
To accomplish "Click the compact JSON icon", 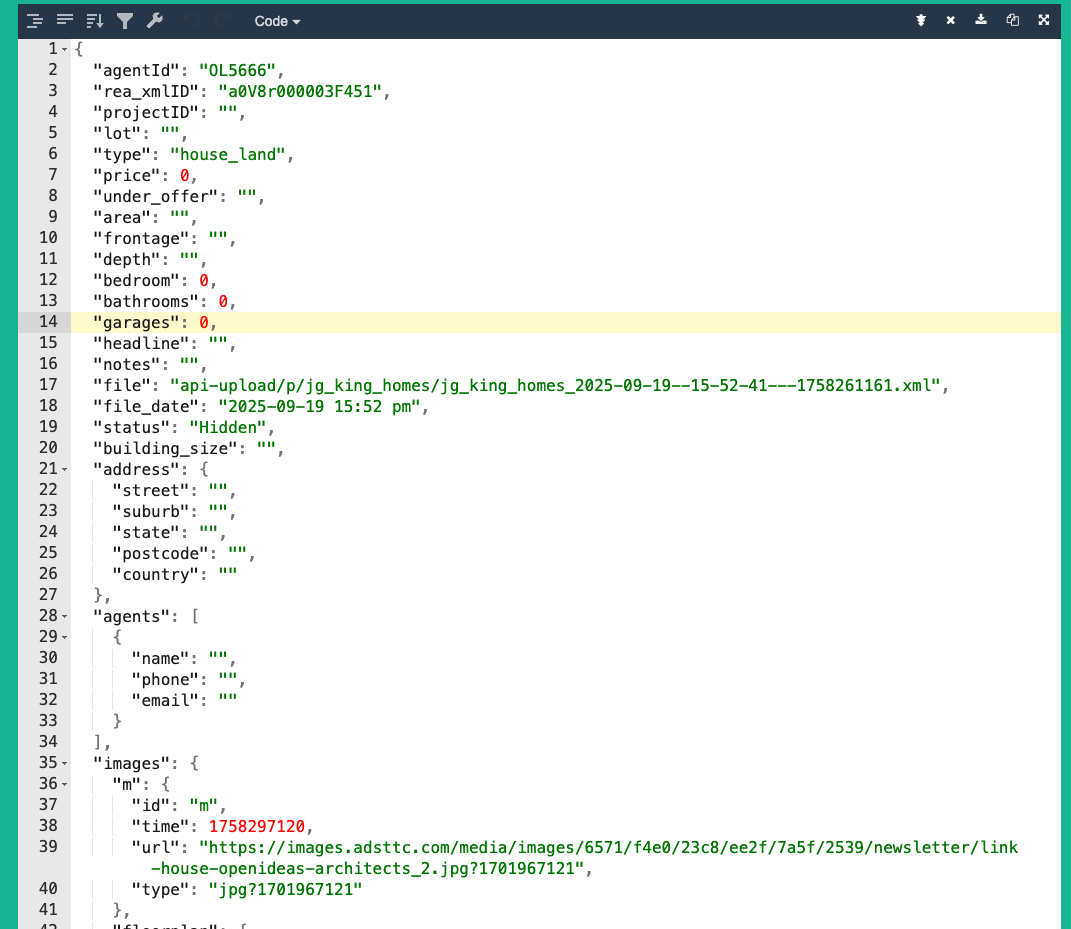I will (x=65, y=20).
